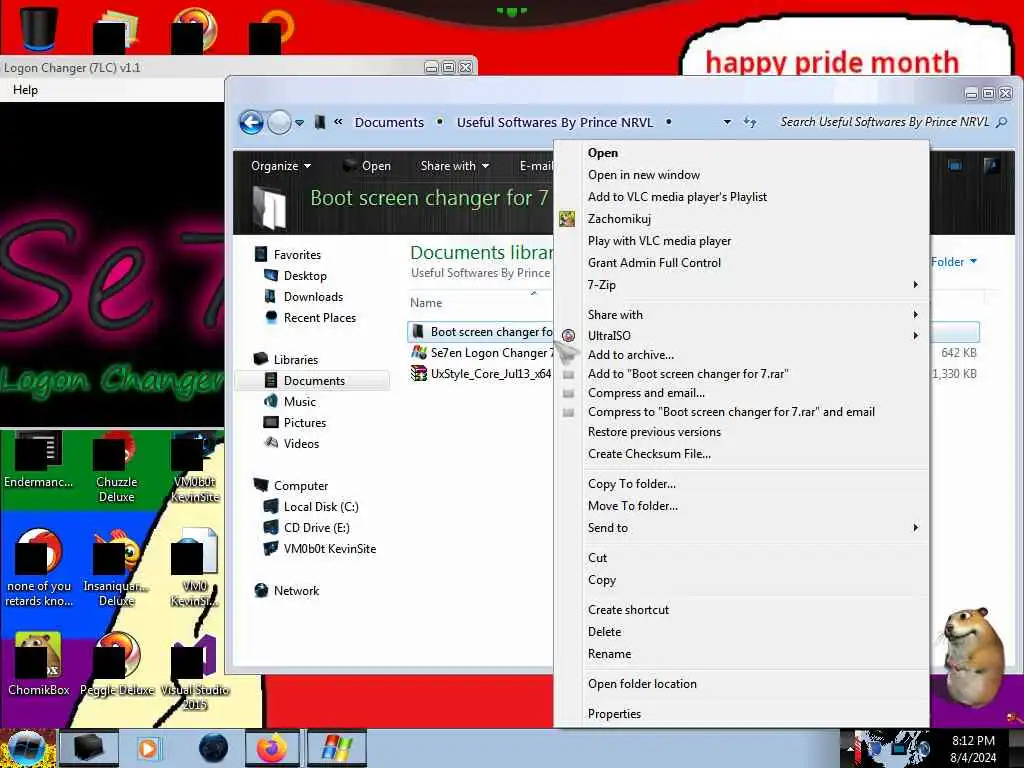
Task: Click the Search Useful Softwares field
Action: click(x=884, y=122)
